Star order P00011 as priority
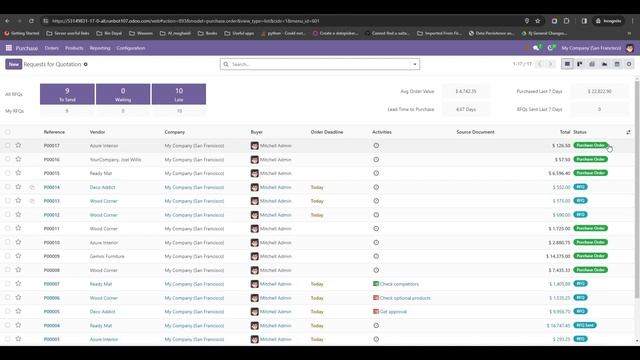Screen dimensions: 640x360 click(x=18, y=228)
